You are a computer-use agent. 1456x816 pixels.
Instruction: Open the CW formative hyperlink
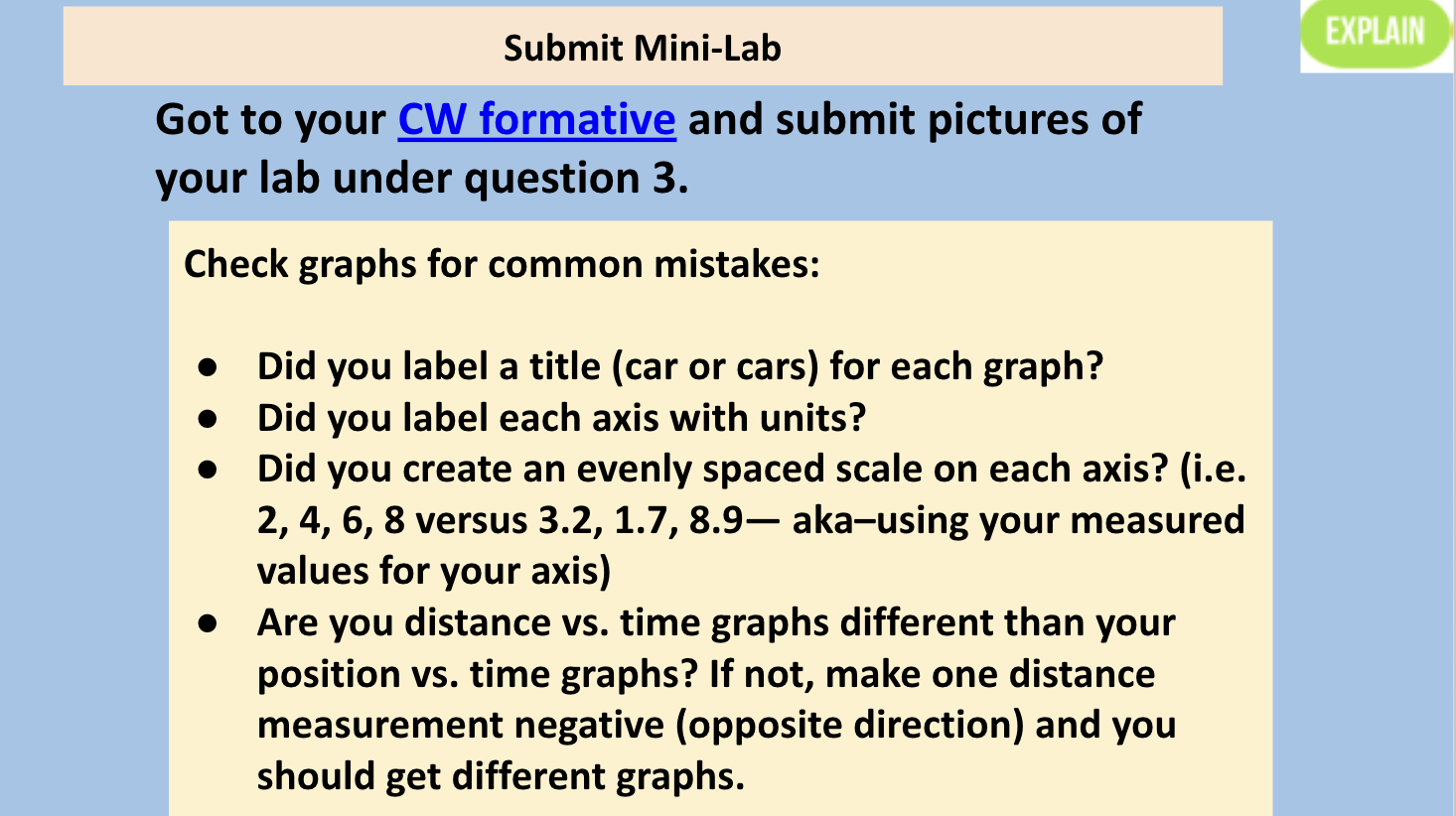point(536,120)
